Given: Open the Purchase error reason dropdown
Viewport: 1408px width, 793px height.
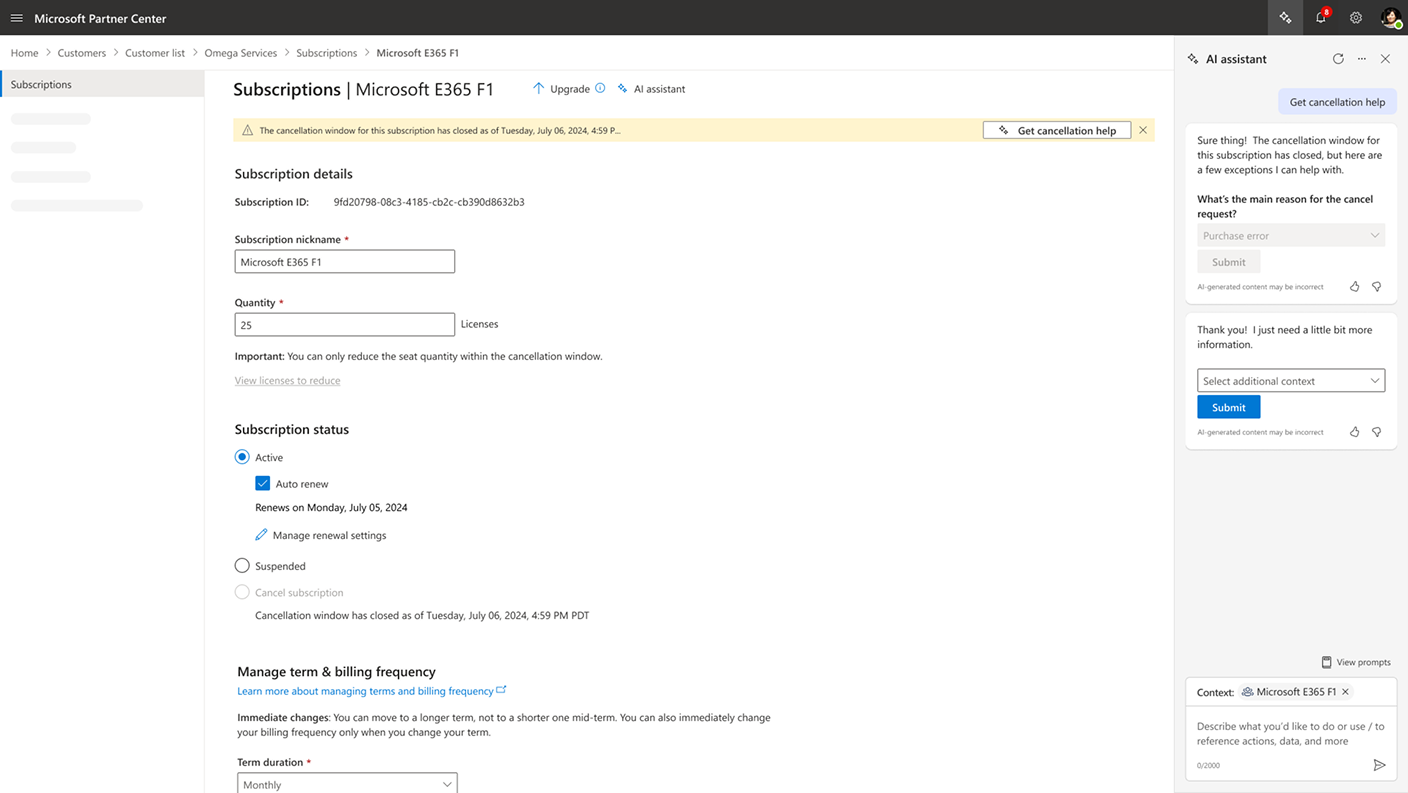Looking at the screenshot, I should [x=1291, y=235].
